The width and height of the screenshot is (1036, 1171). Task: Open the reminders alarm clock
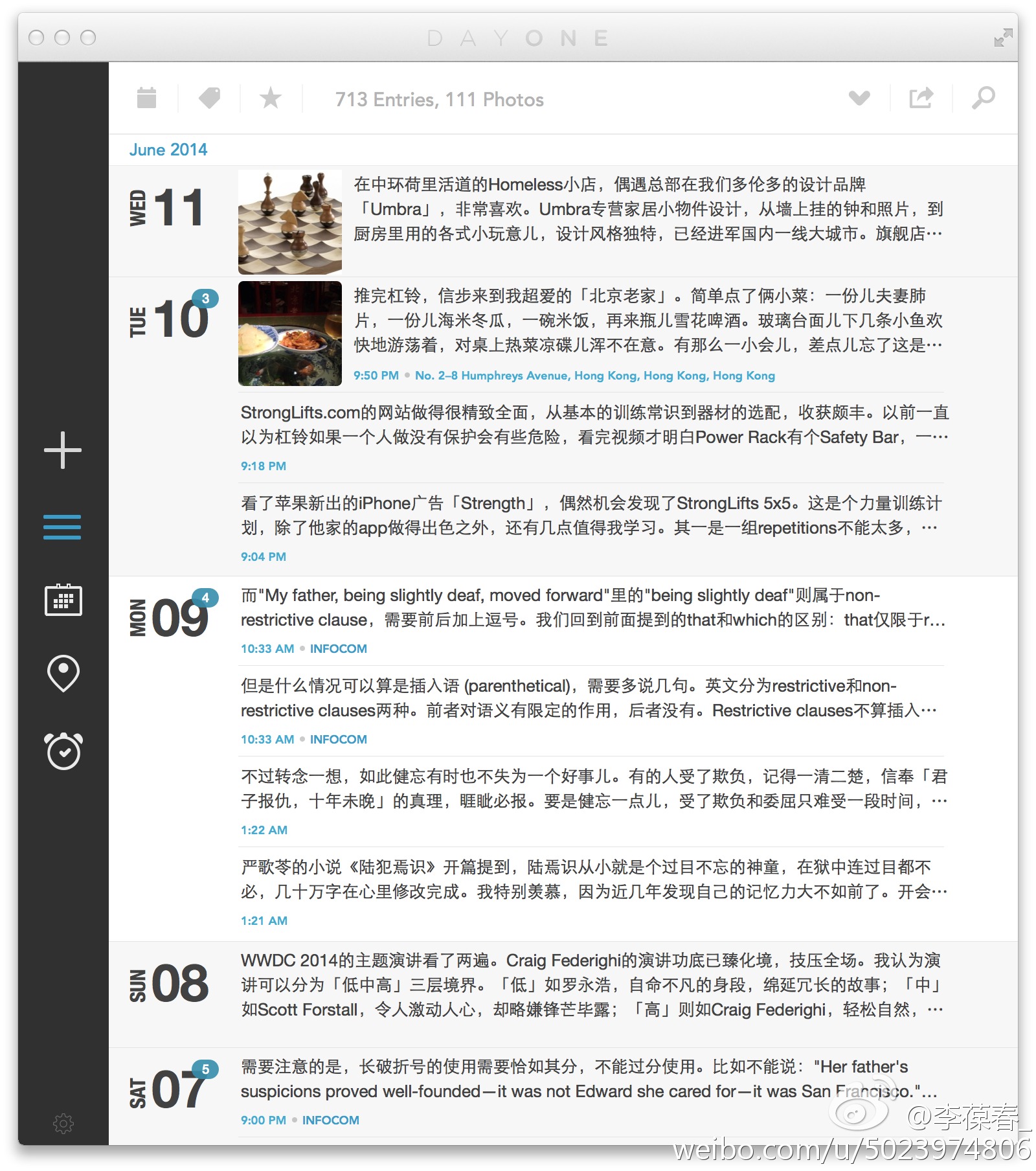click(63, 751)
